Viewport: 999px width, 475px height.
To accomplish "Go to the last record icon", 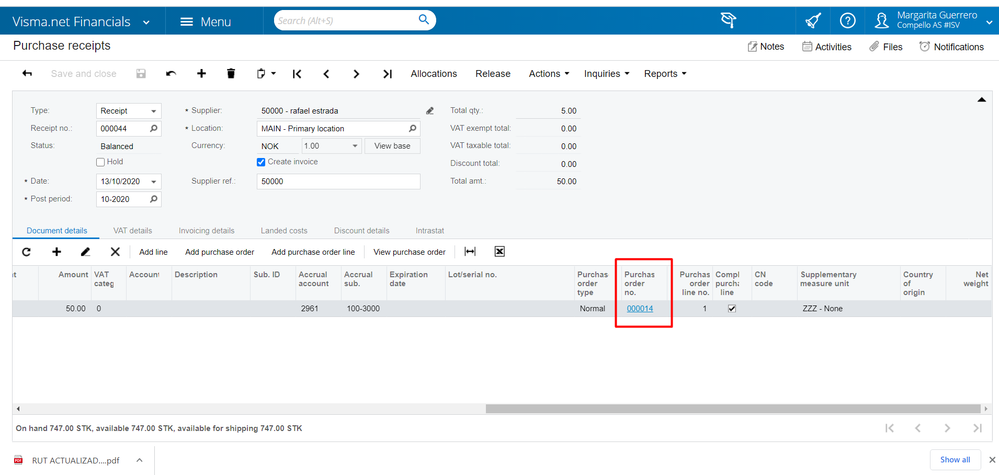I will [x=387, y=74].
